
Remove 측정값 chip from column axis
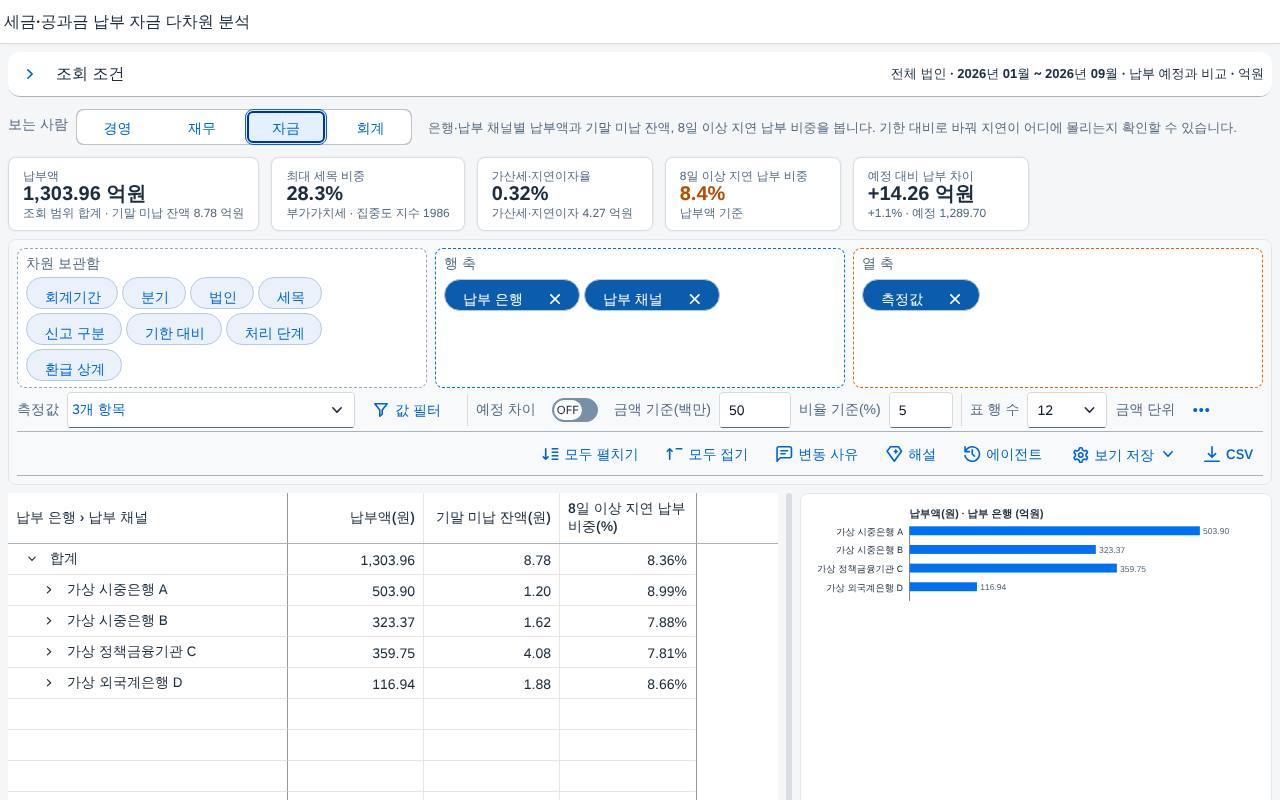[x=955, y=299]
